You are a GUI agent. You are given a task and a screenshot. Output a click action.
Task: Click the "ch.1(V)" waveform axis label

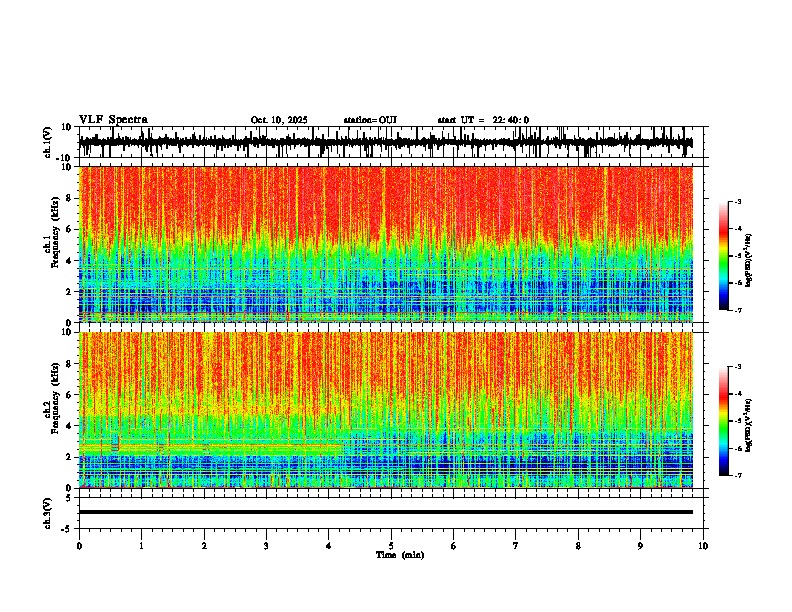[x=48, y=142]
